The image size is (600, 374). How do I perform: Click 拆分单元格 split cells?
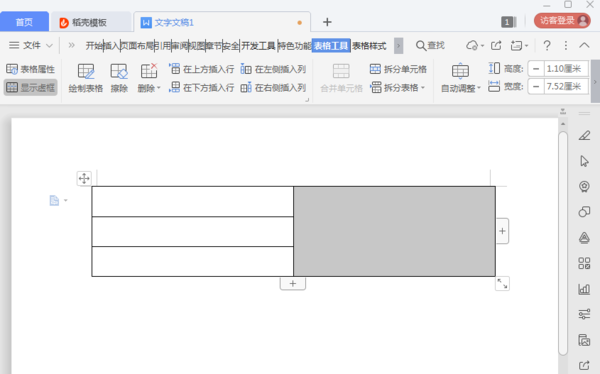click(x=398, y=69)
